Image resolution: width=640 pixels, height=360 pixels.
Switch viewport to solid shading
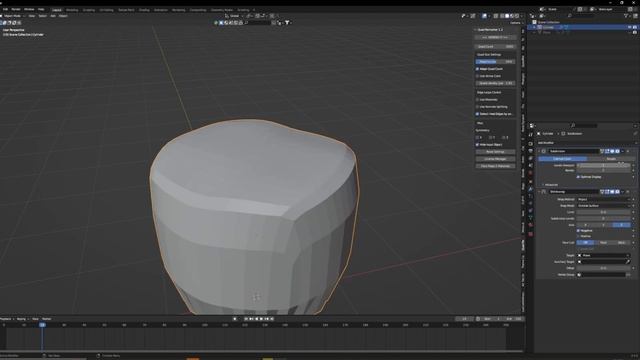[507, 16]
